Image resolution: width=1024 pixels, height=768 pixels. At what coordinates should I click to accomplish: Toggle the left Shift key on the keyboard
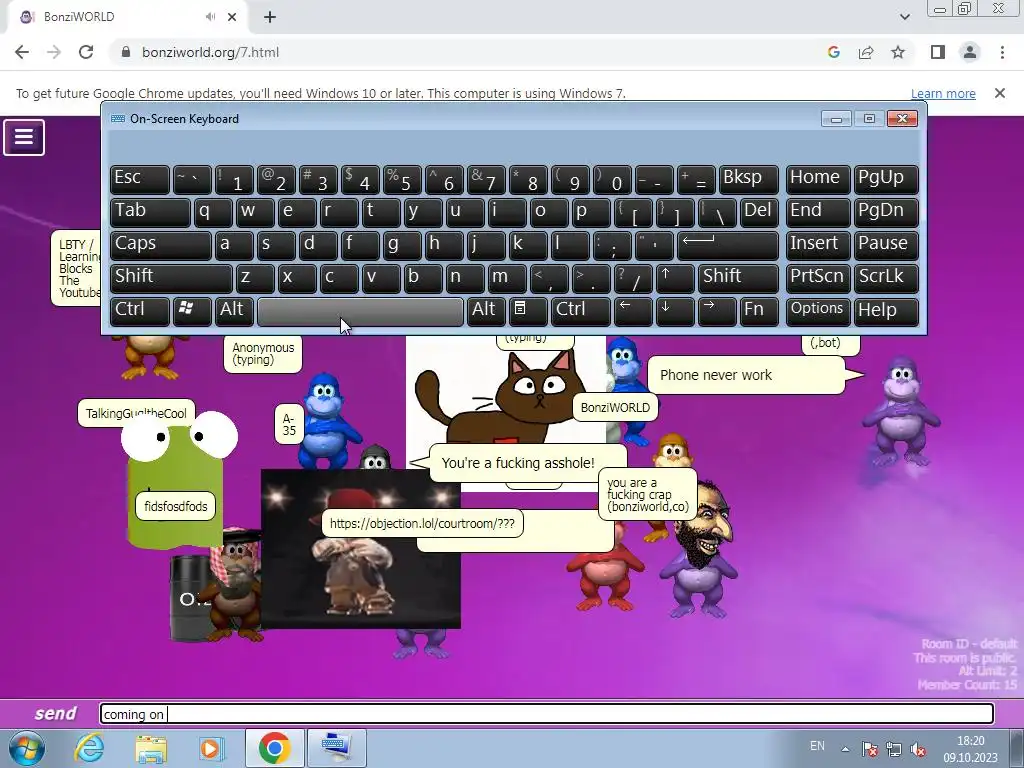click(171, 278)
